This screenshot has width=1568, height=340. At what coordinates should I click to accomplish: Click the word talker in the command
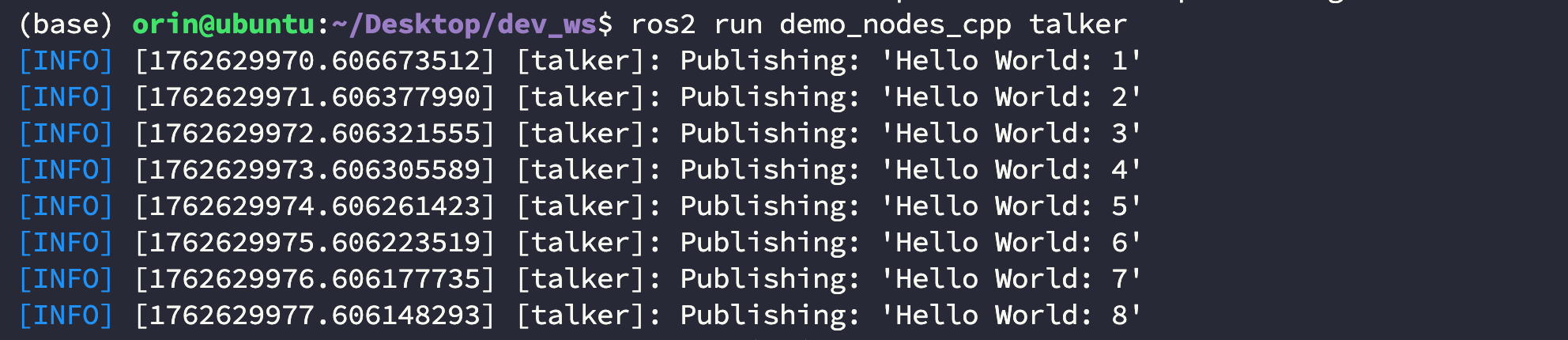click(1078, 25)
